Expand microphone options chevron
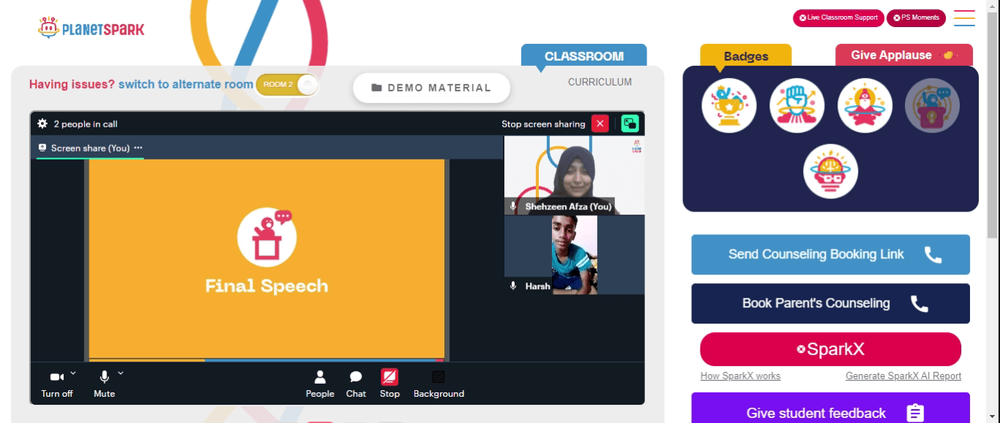 121,373
